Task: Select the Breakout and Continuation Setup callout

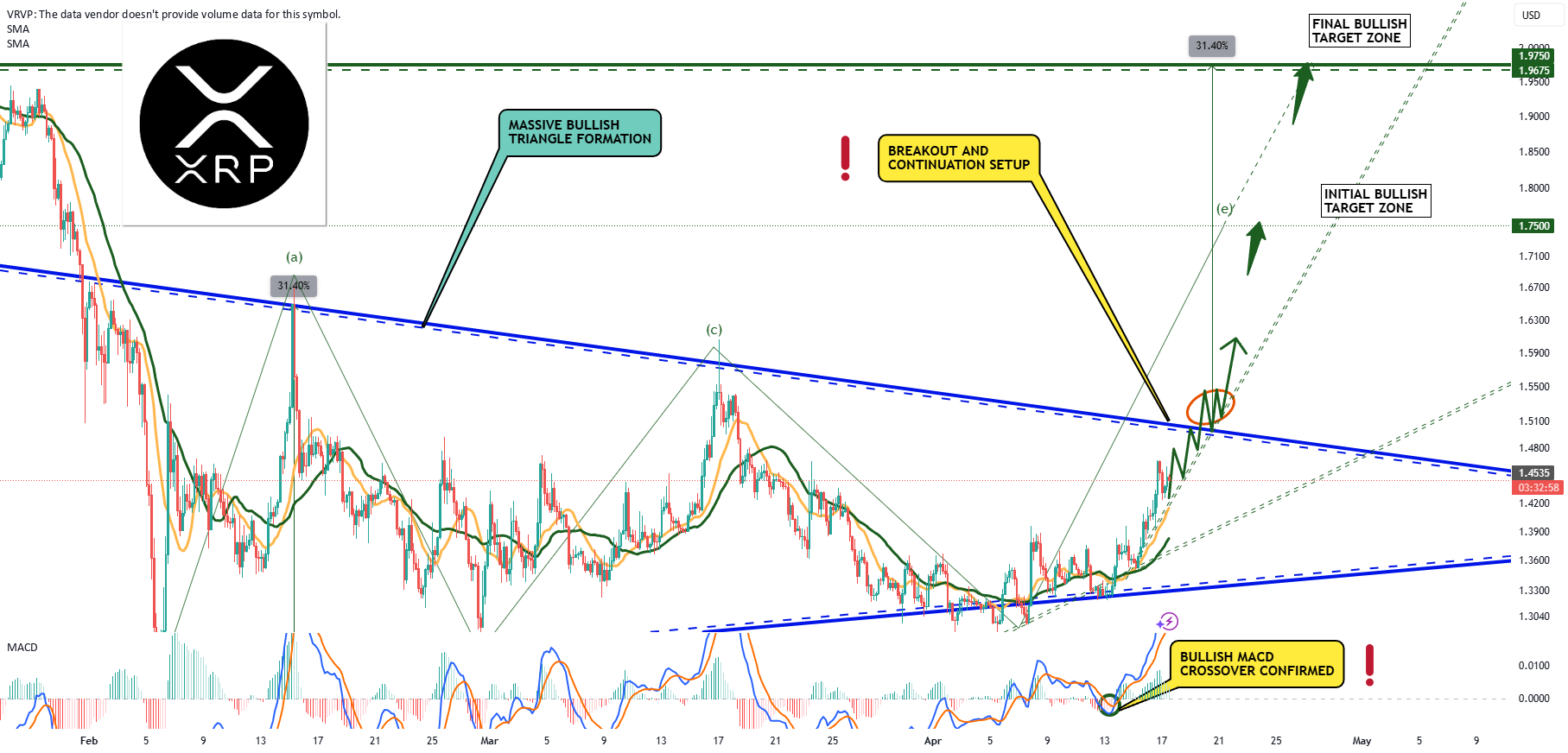Action: point(958,158)
